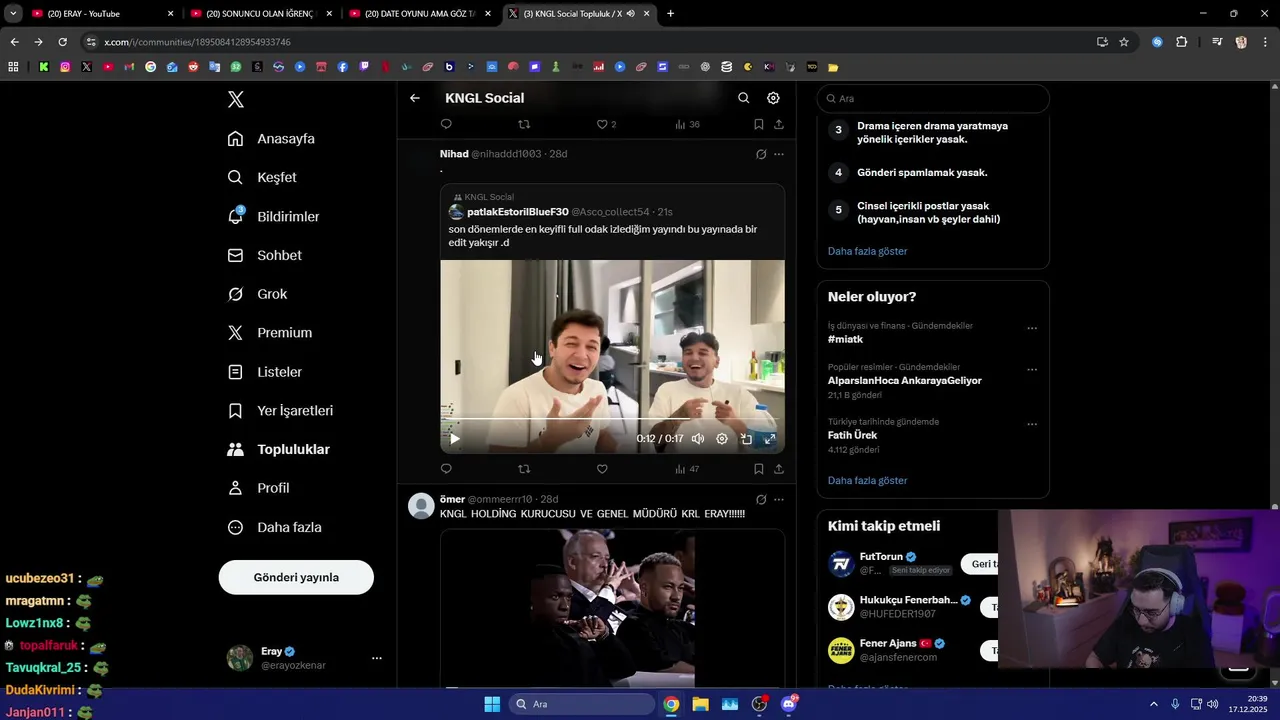The image size is (1280, 720).
Task: Open more options on Nihad's post
Action: (x=779, y=154)
